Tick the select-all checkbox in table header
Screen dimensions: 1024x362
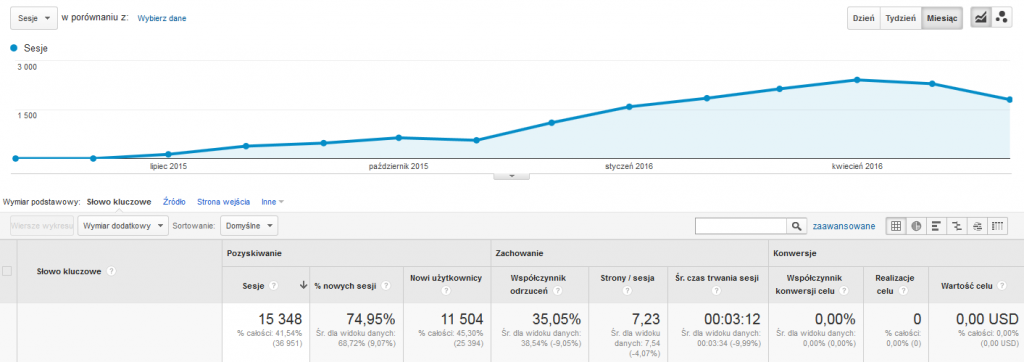click(7, 271)
